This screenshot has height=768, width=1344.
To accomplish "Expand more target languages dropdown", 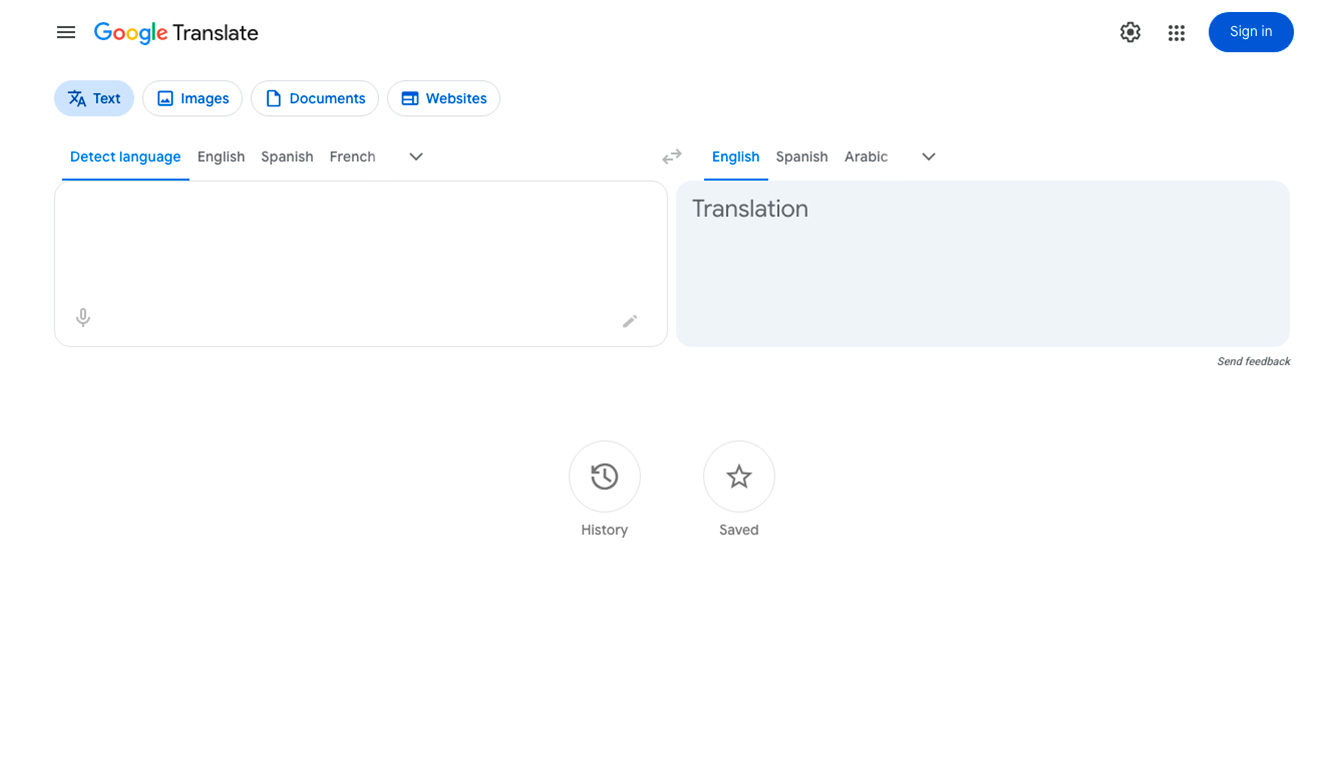I will pyautogui.click(x=928, y=157).
